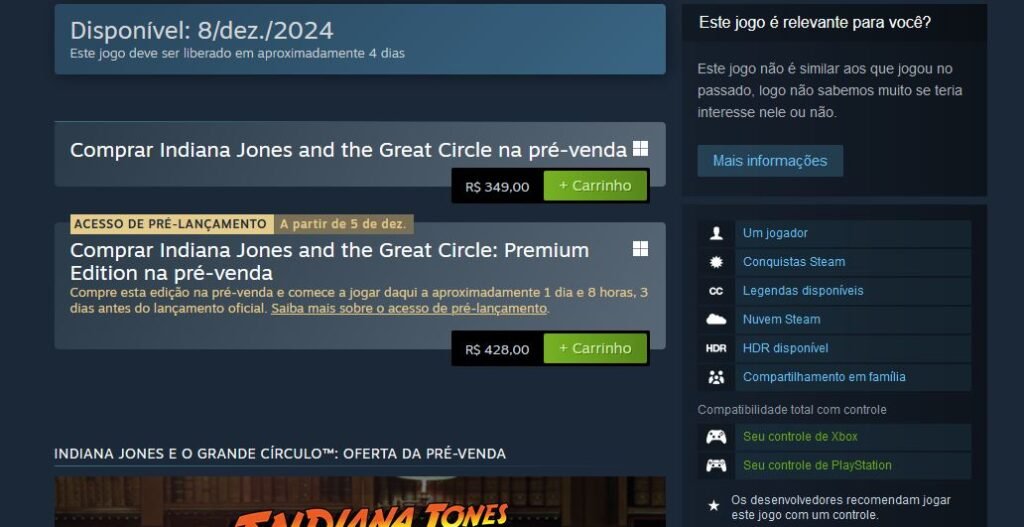The height and width of the screenshot is (527, 1024).
Task: Add standard edition to cart for R$ 349,00
Action: 595,186
